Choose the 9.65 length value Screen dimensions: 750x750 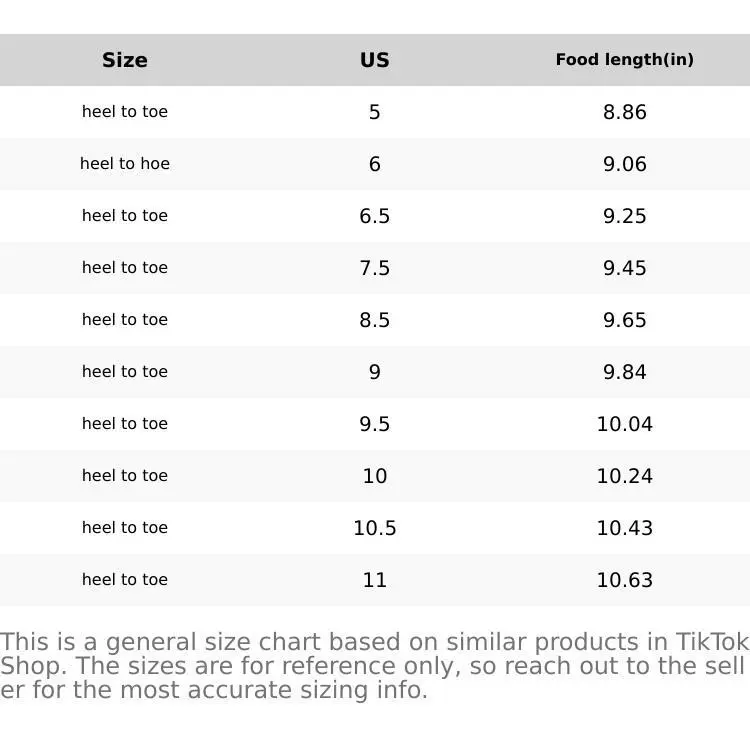coord(624,320)
